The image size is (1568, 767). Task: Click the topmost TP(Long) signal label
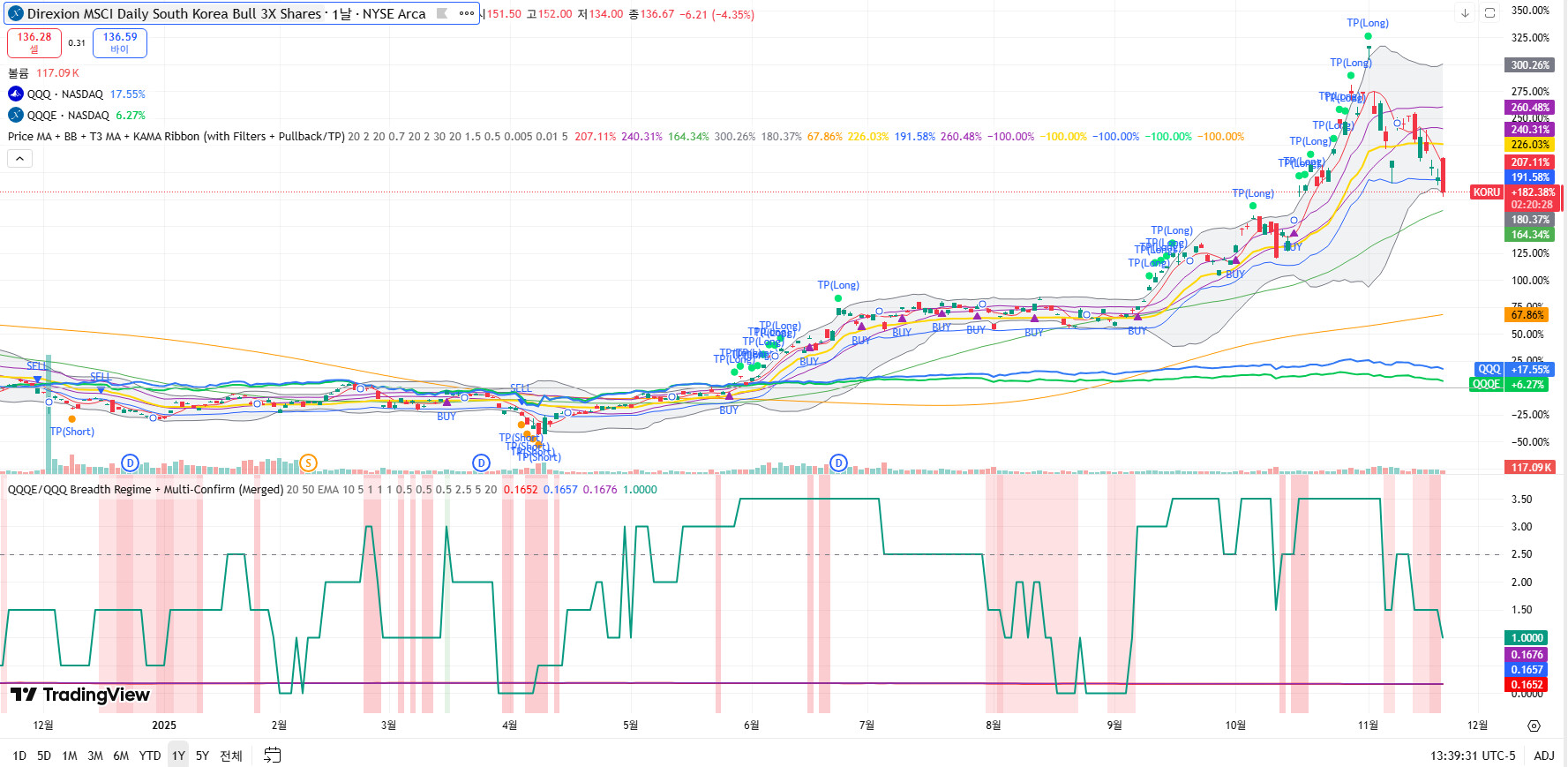point(1368,23)
